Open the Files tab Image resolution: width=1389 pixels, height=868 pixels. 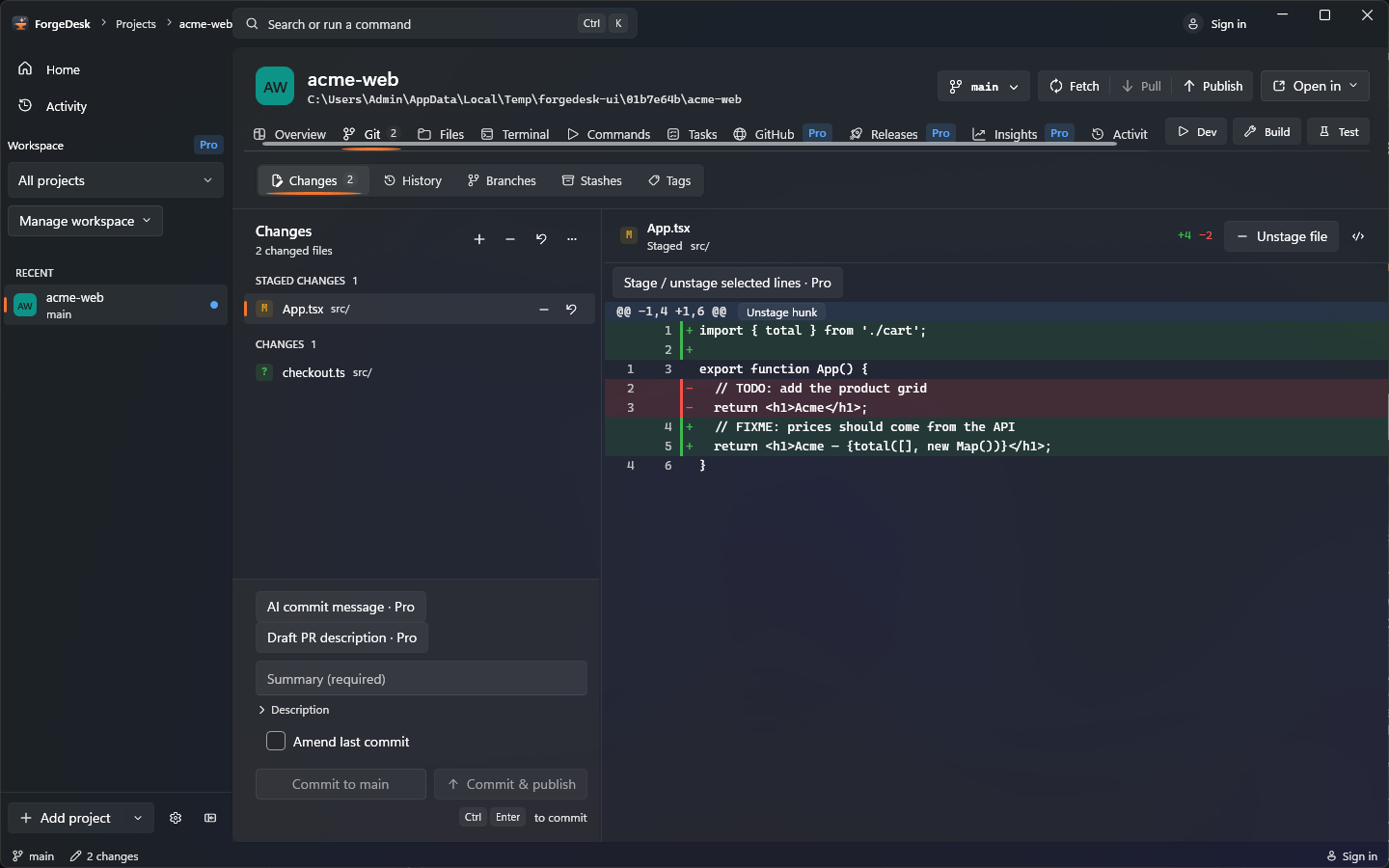point(441,134)
